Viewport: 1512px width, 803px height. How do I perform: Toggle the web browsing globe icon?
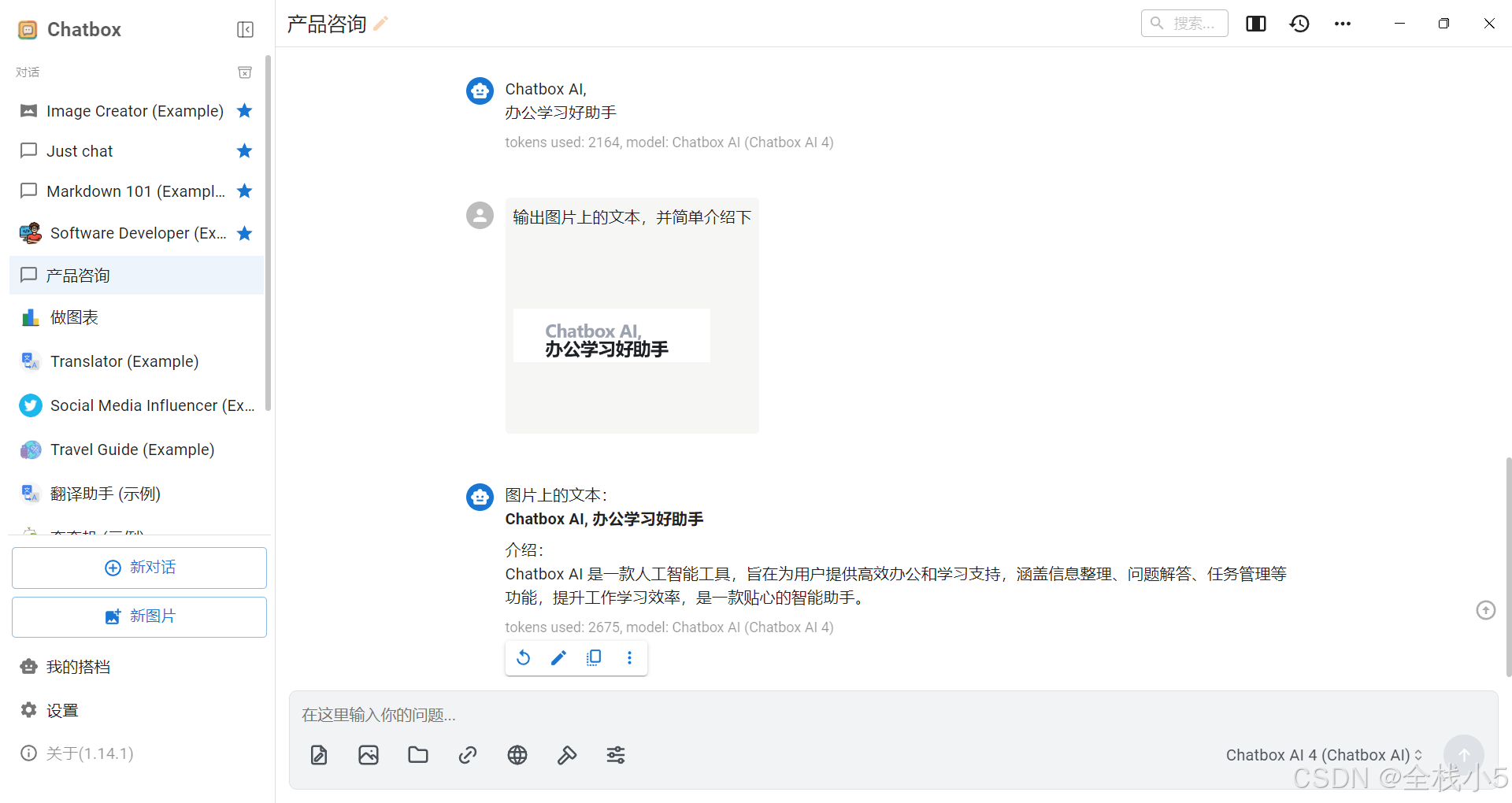tap(517, 755)
